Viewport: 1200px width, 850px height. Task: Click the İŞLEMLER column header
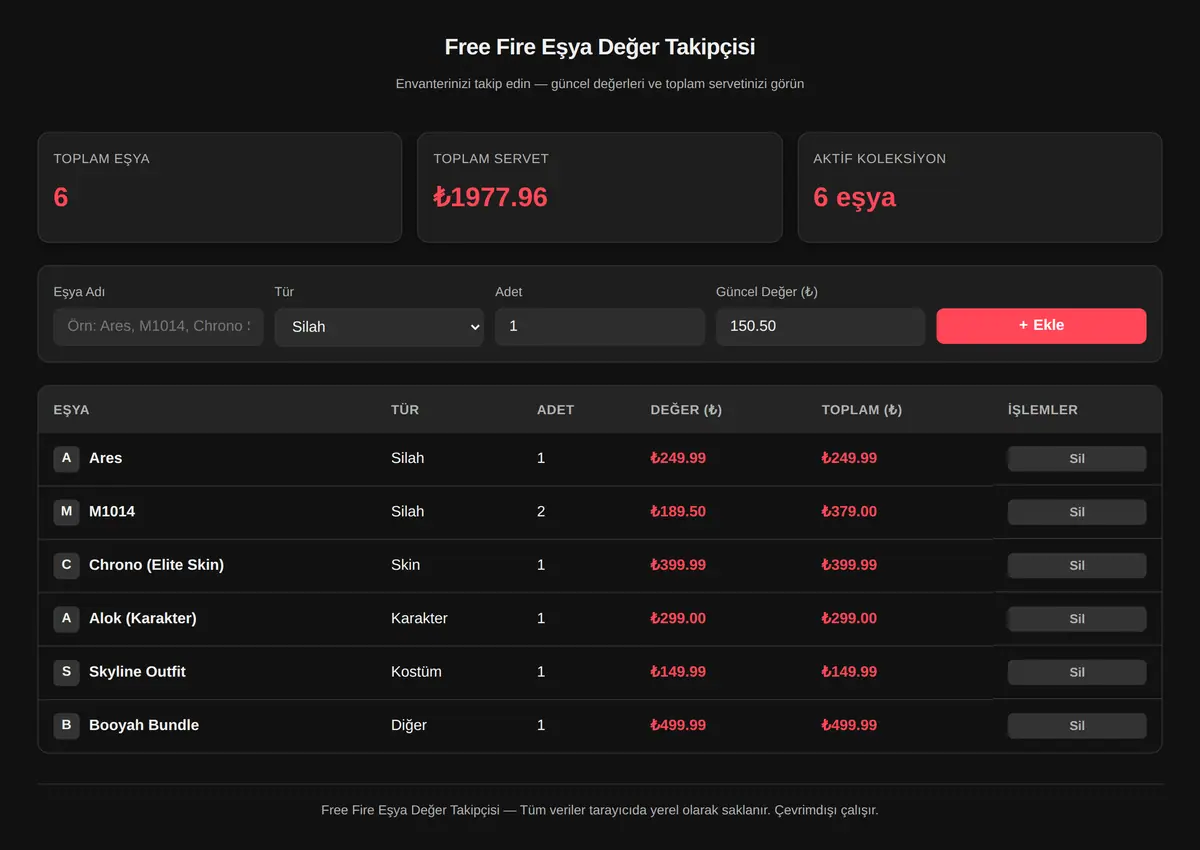coord(1043,410)
